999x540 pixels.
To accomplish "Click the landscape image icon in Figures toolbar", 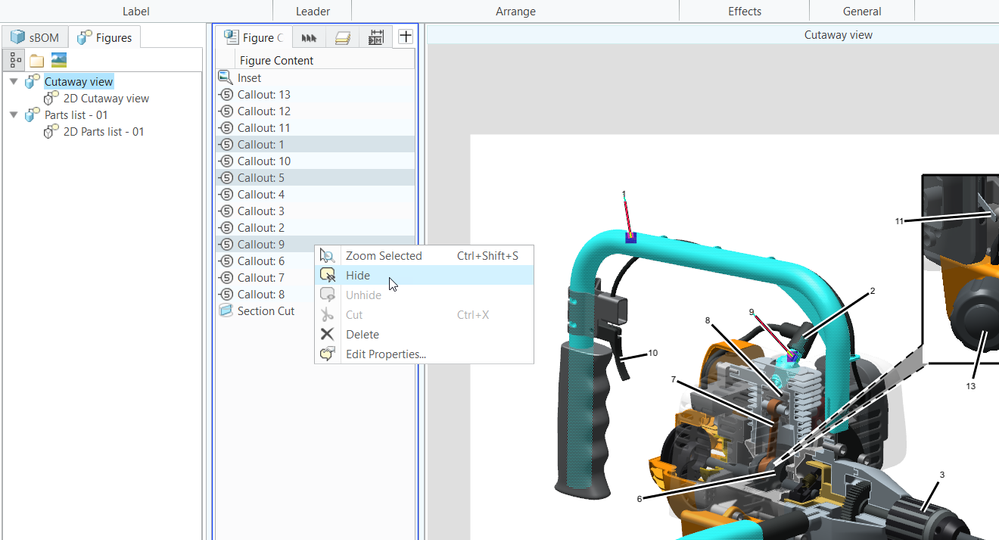I will click(x=59, y=60).
